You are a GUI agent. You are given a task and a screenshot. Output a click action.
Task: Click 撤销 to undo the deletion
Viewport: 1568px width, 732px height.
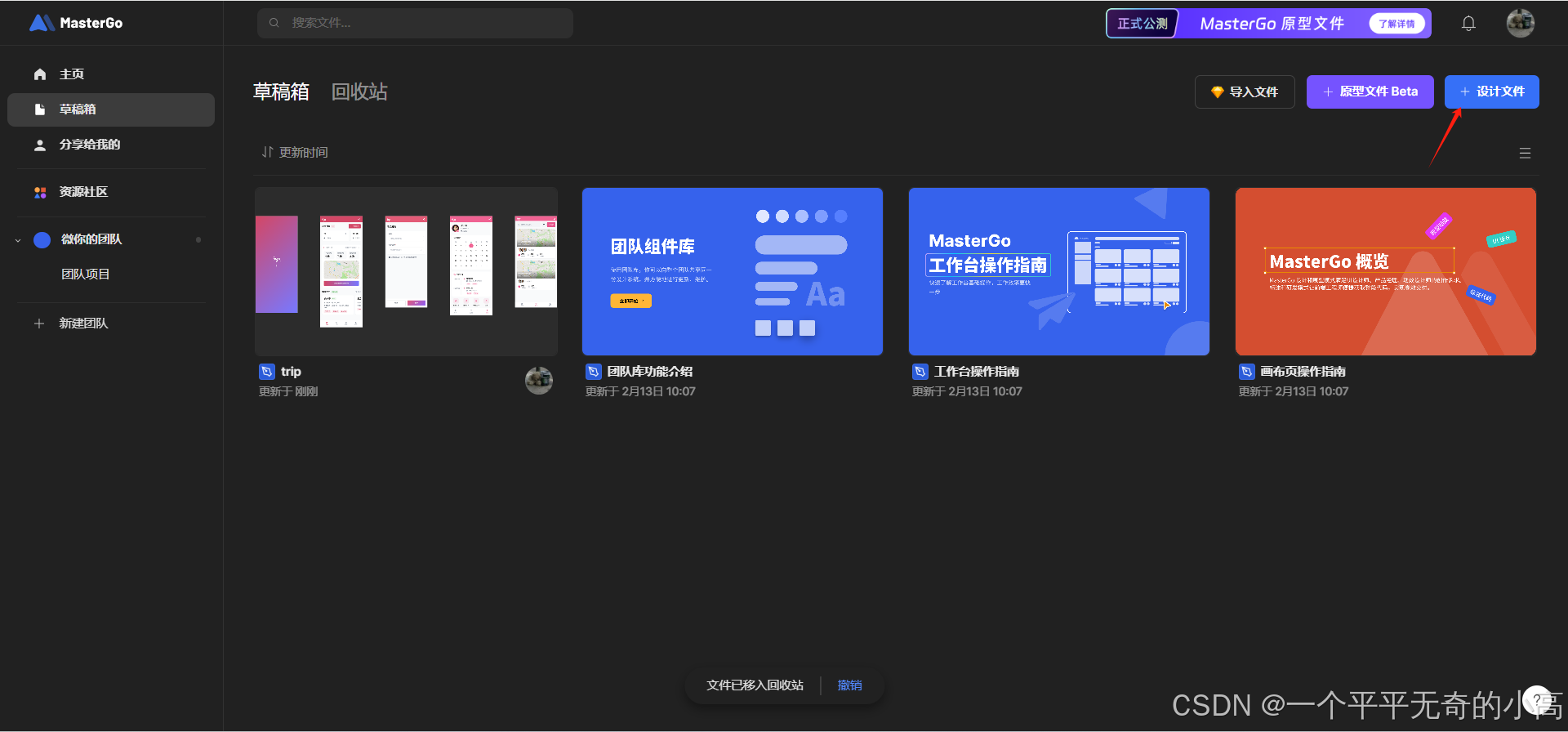[x=850, y=685]
